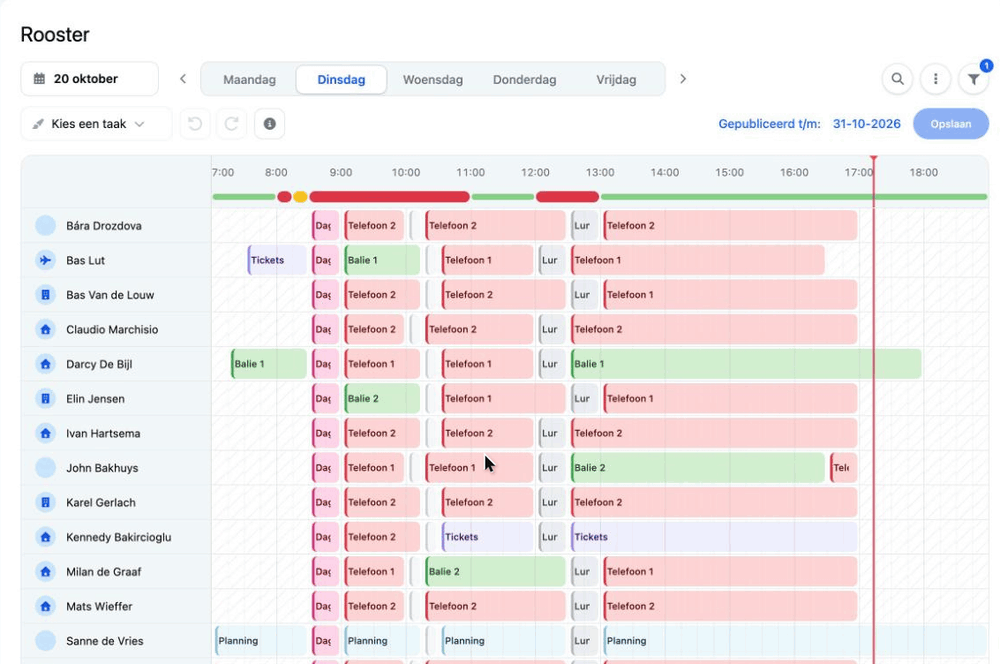The width and height of the screenshot is (1000, 664).
Task: Click airplane icon next to Bas Lut
Action: pos(45,260)
